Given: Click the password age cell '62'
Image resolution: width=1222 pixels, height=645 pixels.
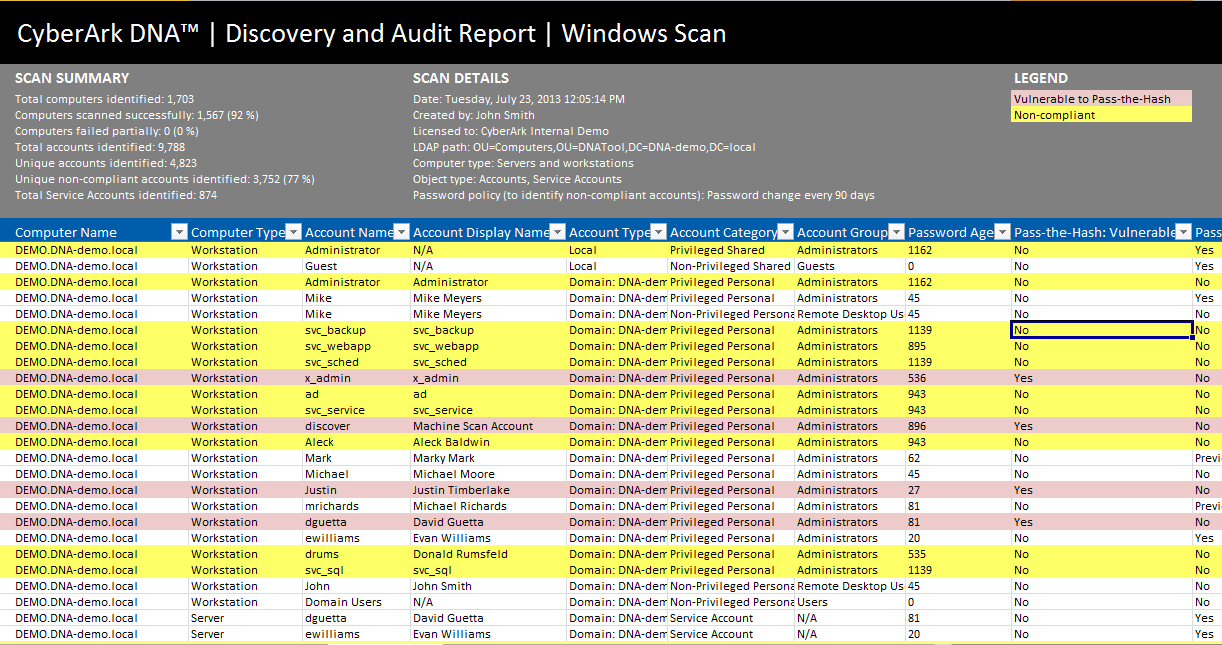Looking at the screenshot, I should pyautogui.click(x=958, y=458).
